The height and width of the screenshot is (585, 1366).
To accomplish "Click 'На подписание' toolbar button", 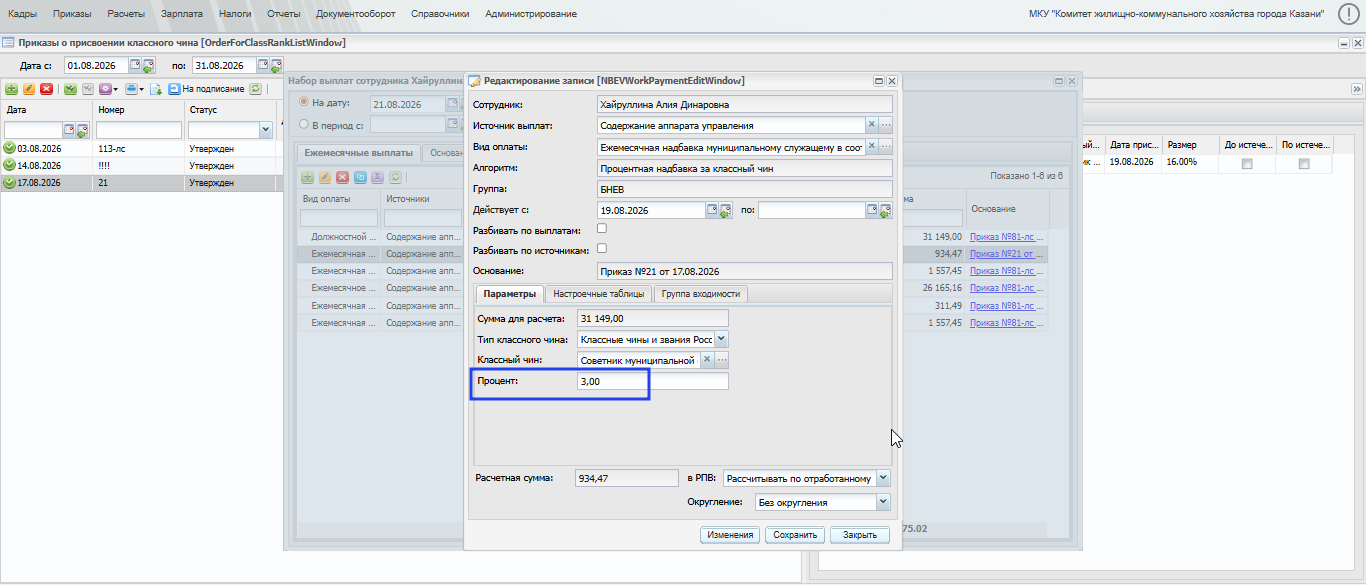I will [206, 89].
